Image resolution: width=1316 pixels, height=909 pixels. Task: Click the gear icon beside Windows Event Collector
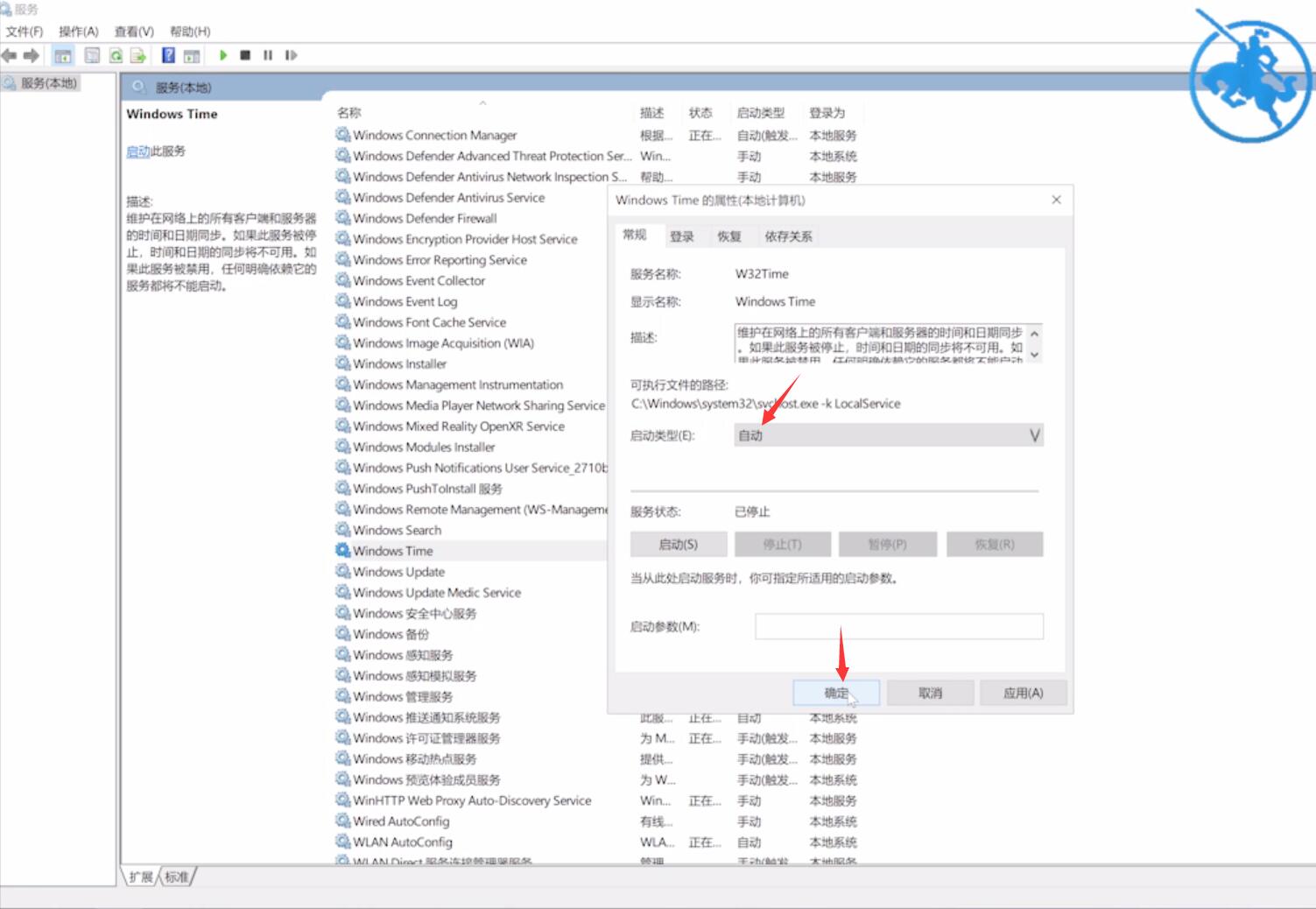pyautogui.click(x=342, y=279)
